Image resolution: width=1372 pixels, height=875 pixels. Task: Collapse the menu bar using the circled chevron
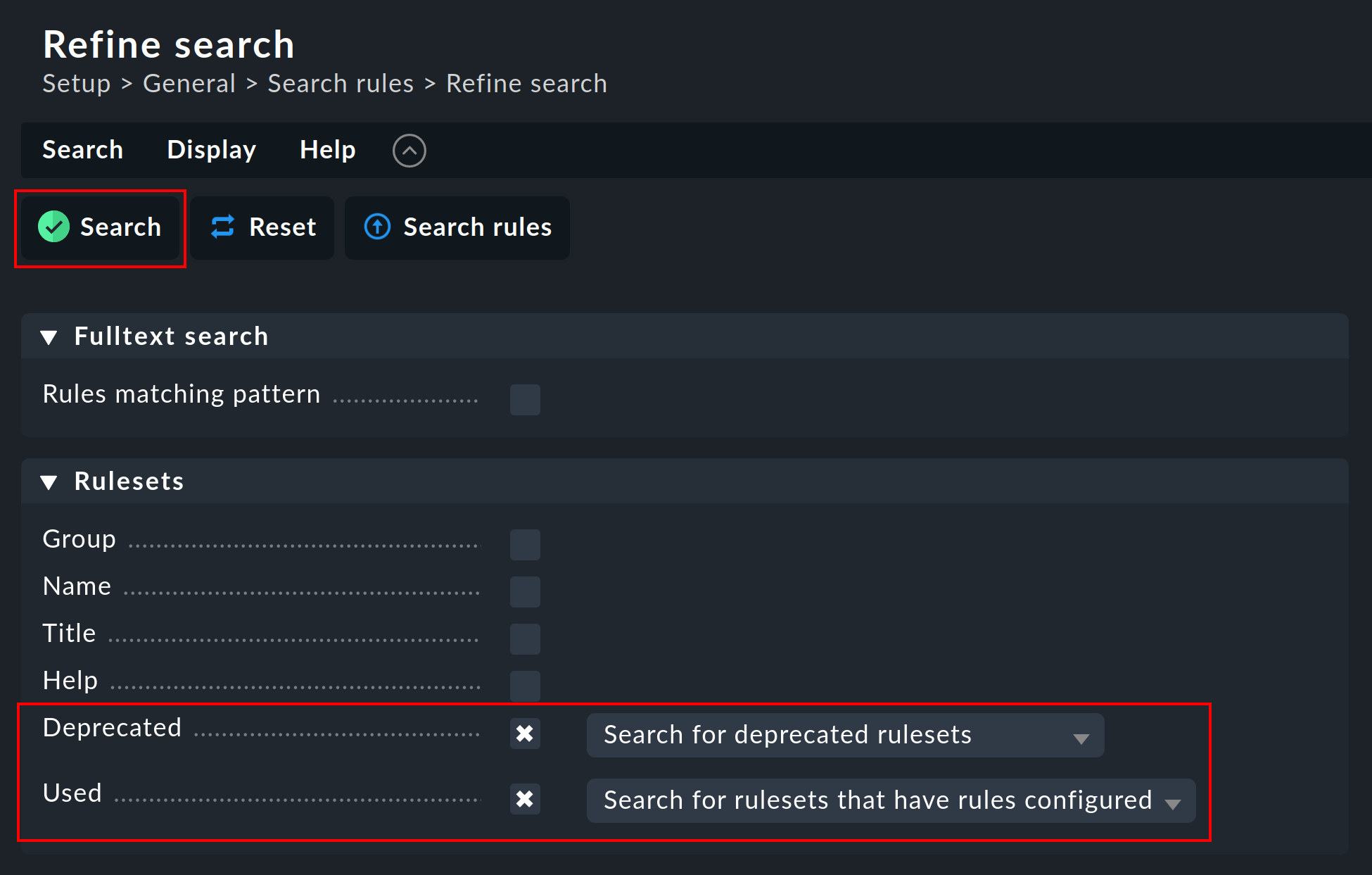409,150
